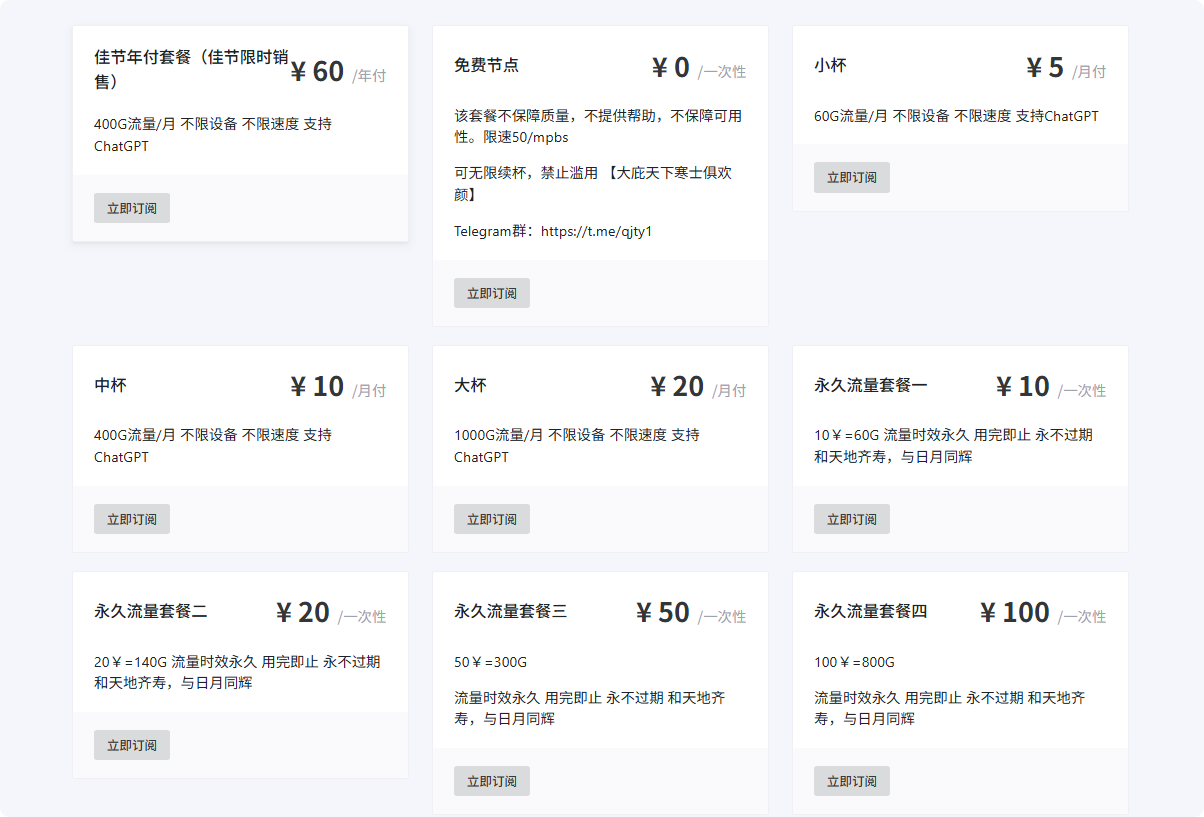Open the Telegram group link t.me/qjty1
1204x817 pixels.
(596, 231)
